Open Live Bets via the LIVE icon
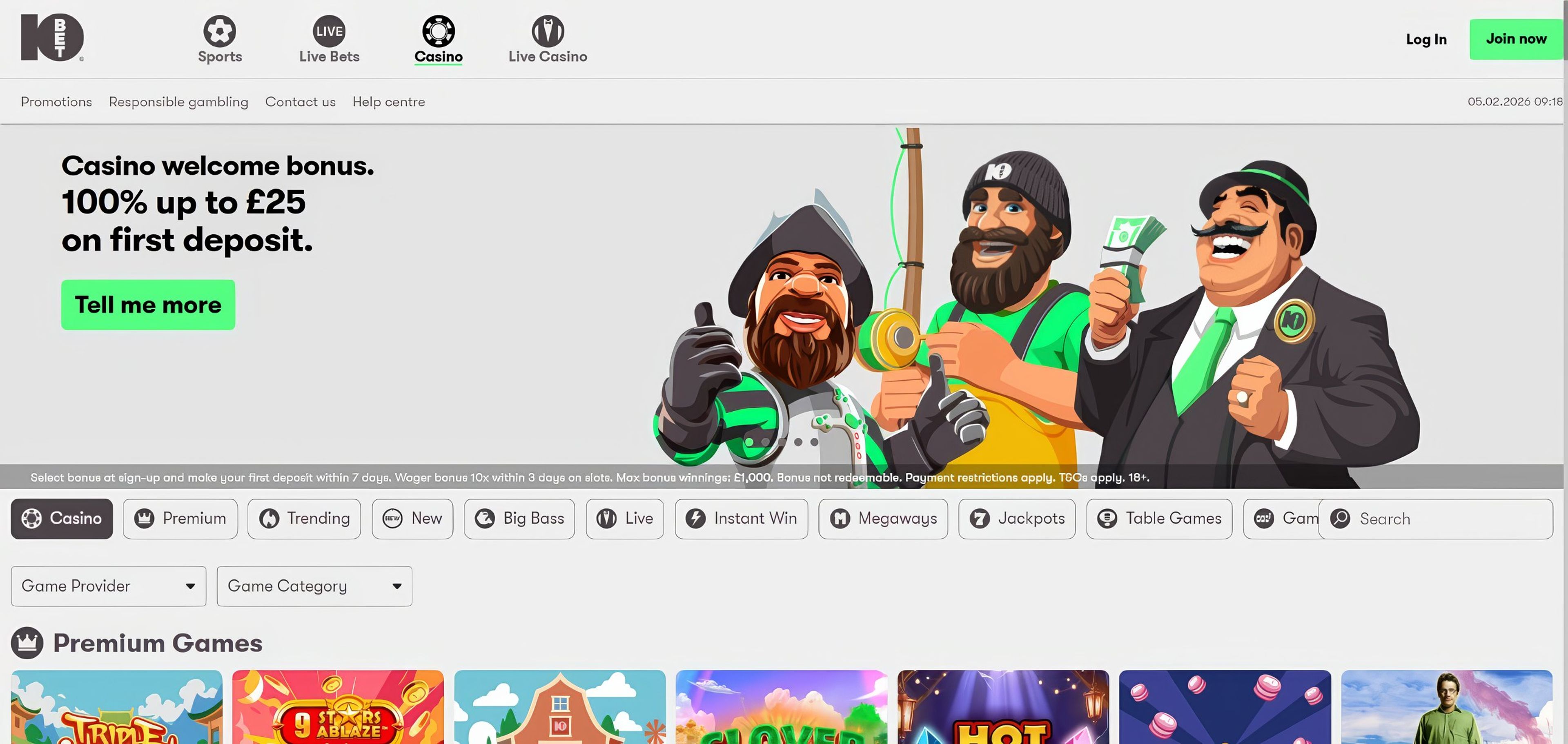Image resolution: width=1568 pixels, height=744 pixels. coord(329,31)
